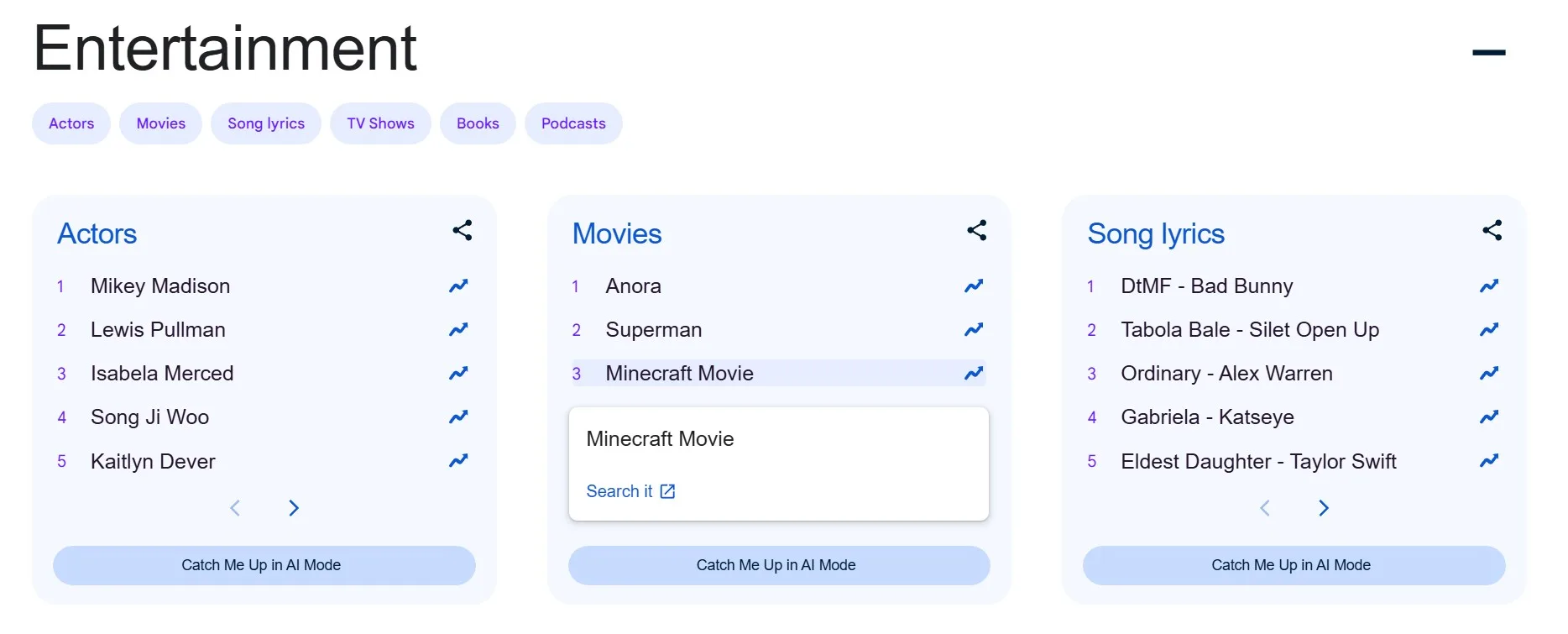Go to next page of Song lyrics list

tap(1324, 508)
